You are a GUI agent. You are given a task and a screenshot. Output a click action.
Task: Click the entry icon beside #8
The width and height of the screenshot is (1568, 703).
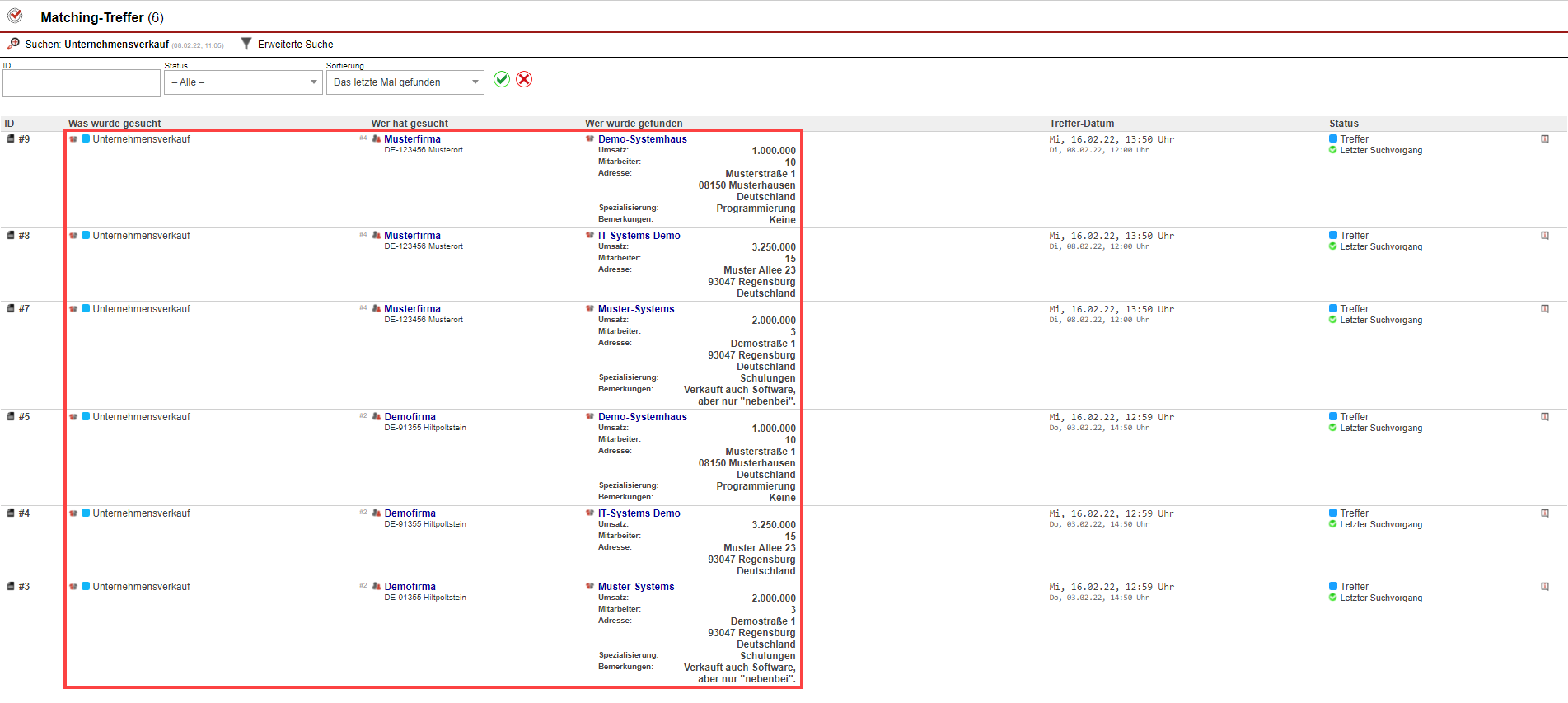tap(11, 236)
